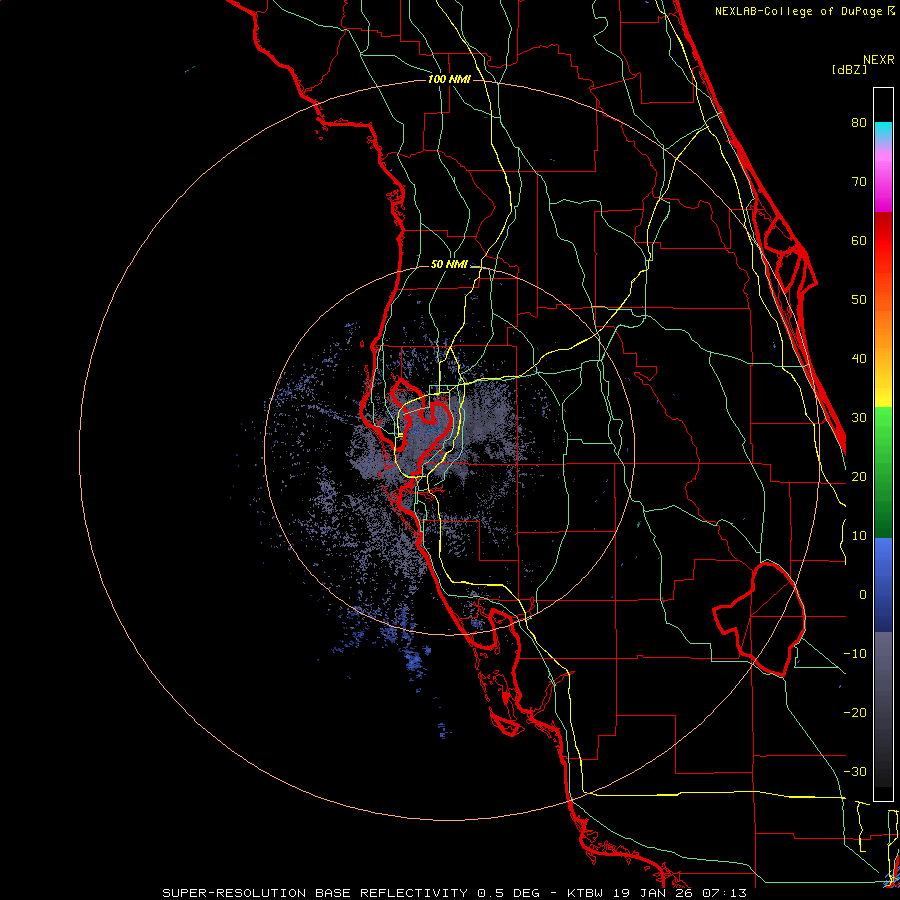900x900 pixels.
Task: Click the 80 value on the dBZ scale
Action: [859, 123]
